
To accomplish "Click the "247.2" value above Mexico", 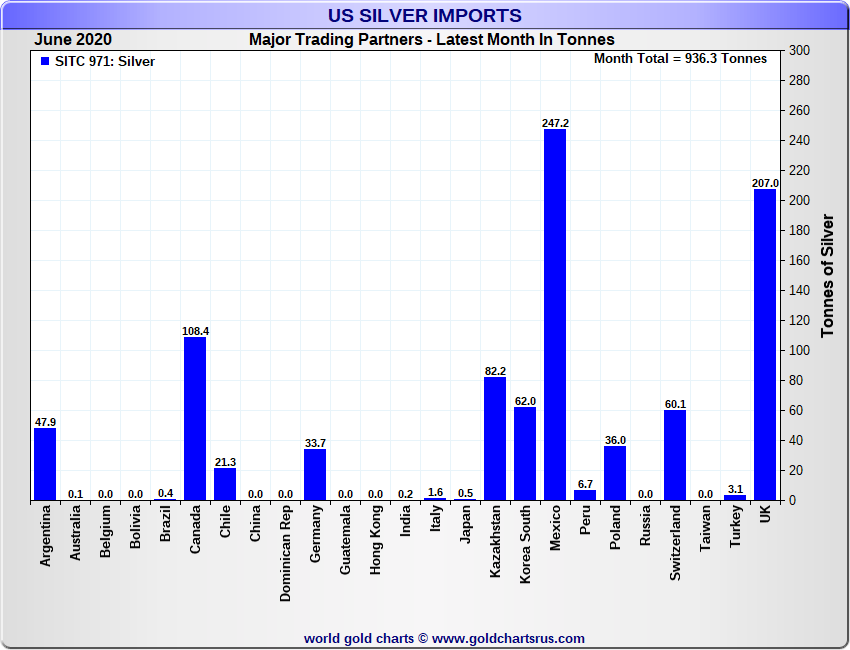I will click(x=555, y=123).
